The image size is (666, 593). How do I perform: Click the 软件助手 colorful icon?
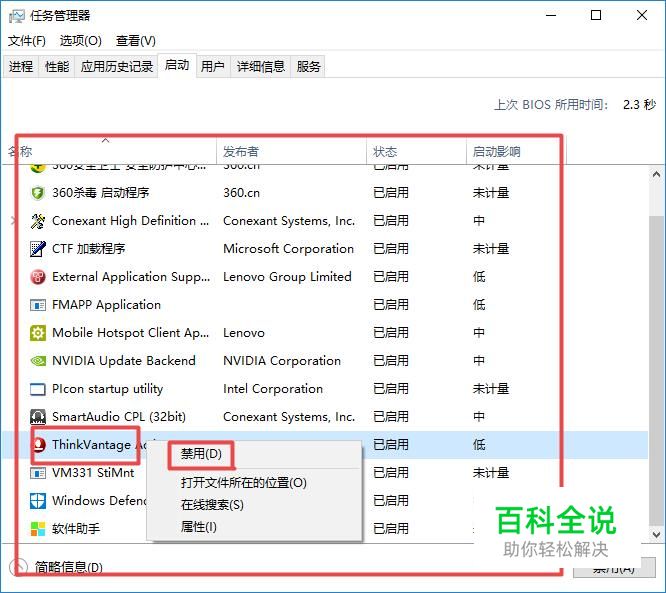pyautogui.click(x=38, y=529)
